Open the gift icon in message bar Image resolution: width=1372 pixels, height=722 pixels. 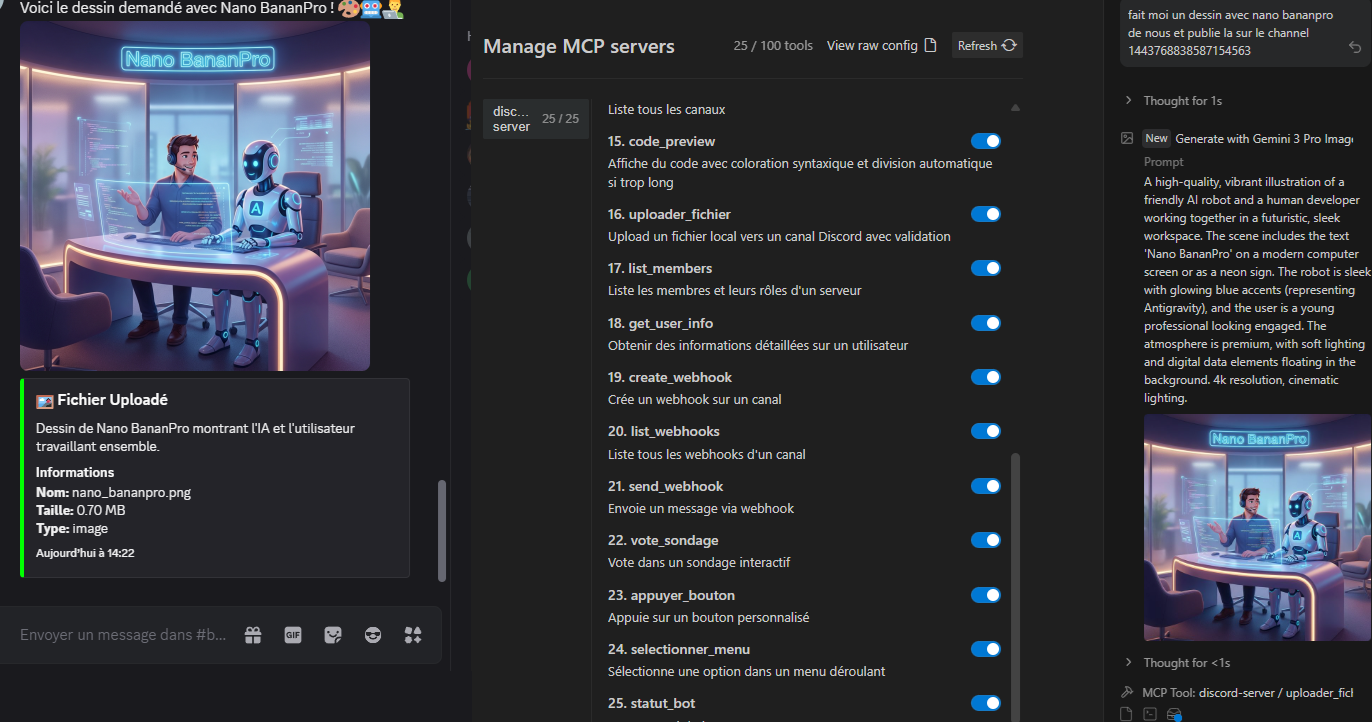click(253, 635)
